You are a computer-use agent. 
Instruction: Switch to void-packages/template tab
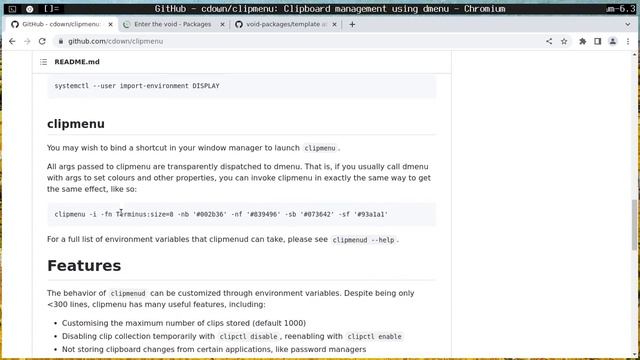pyautogui.click(x=286, y=24)
